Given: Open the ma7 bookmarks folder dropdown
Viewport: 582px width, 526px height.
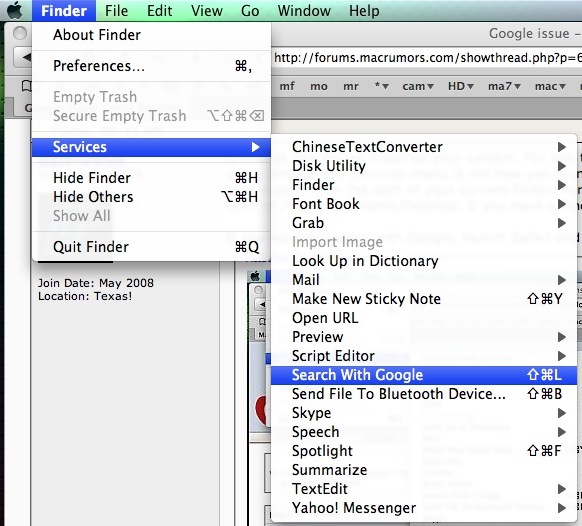Looking at the screenshot, I should (x=504, y=86).
